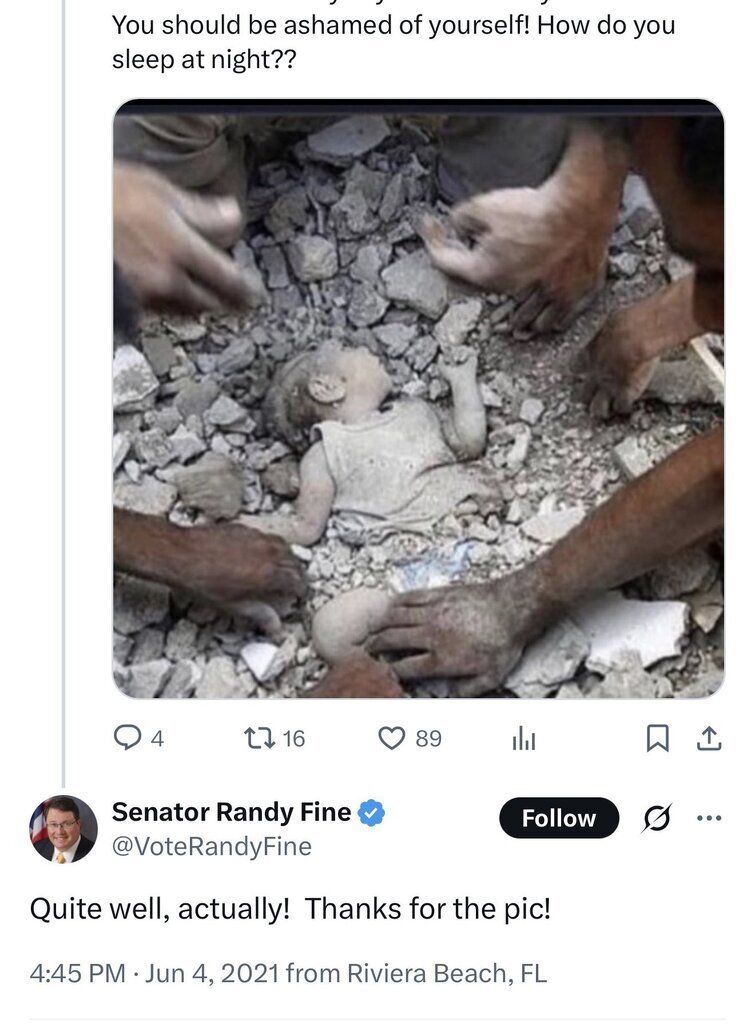The image size is (755, 1024).
Task: Open Randy Fine's profile avatar picture
Action: (x=64, y=829)
